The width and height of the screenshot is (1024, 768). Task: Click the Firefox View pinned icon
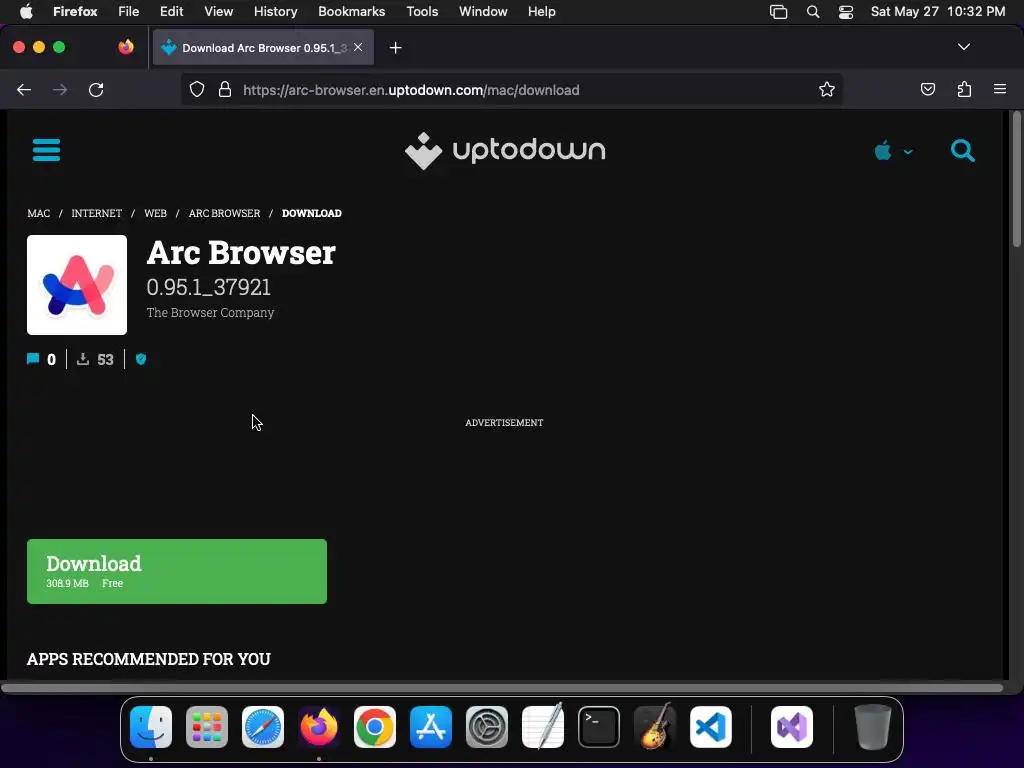point(126,47)
